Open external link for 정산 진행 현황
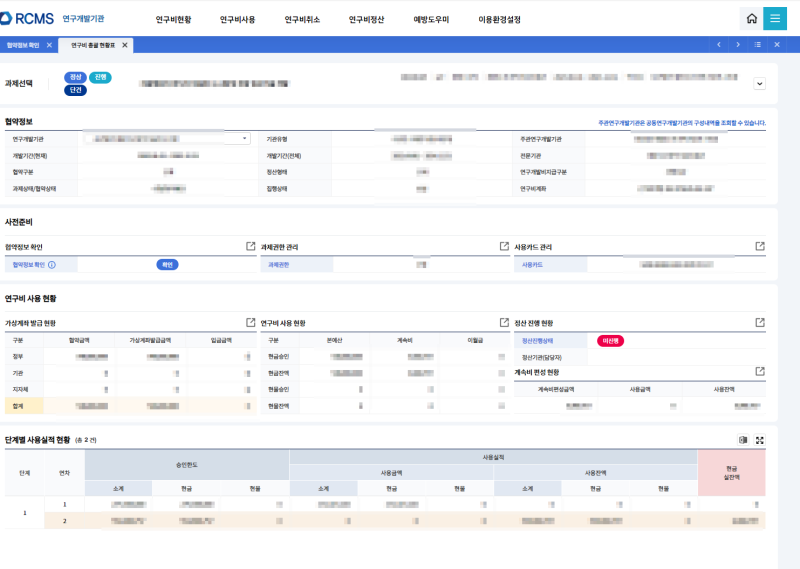The image size is (800, 569). (x=760, y=323)
